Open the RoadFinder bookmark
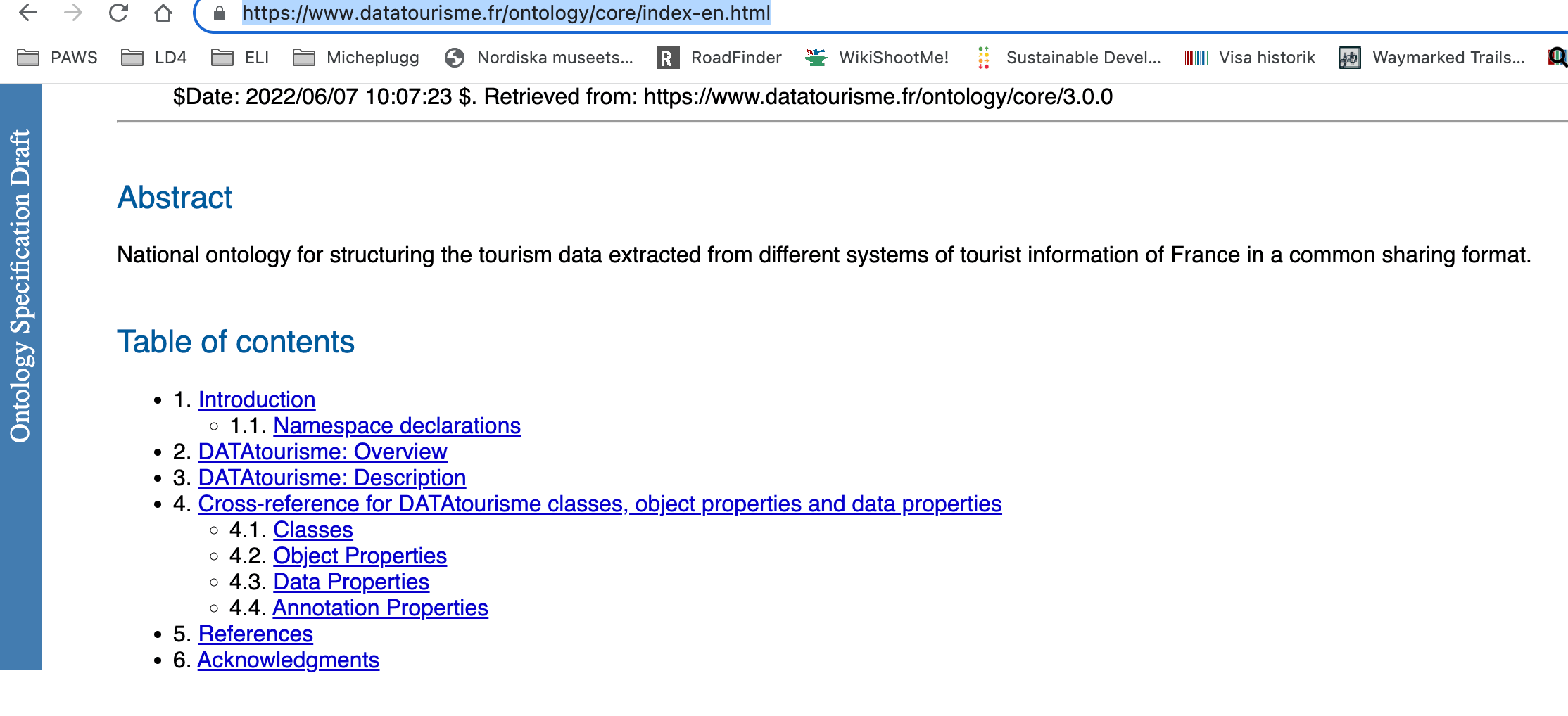The height and width of the screenshot is (716, 1568). (720, 58)
